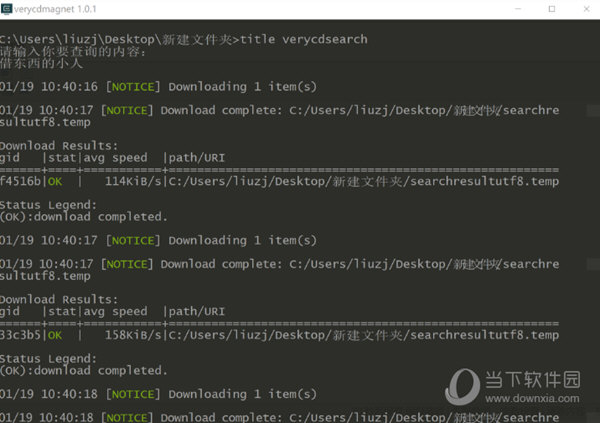
Task: Click the gid value 'f4516b'
Action: 20,181
